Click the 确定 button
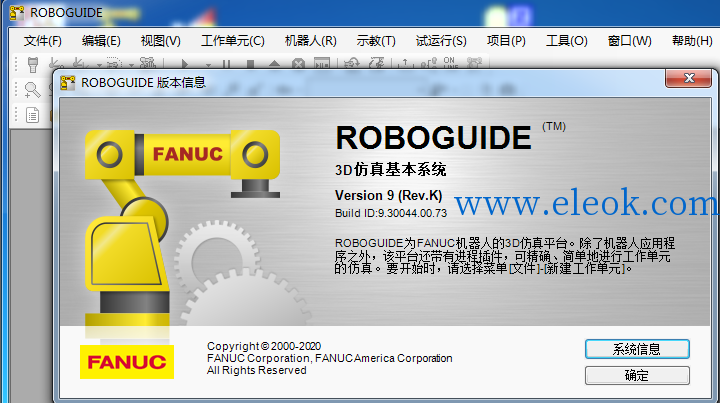Viewport: 720px width, 403px height. coord(637,375)
